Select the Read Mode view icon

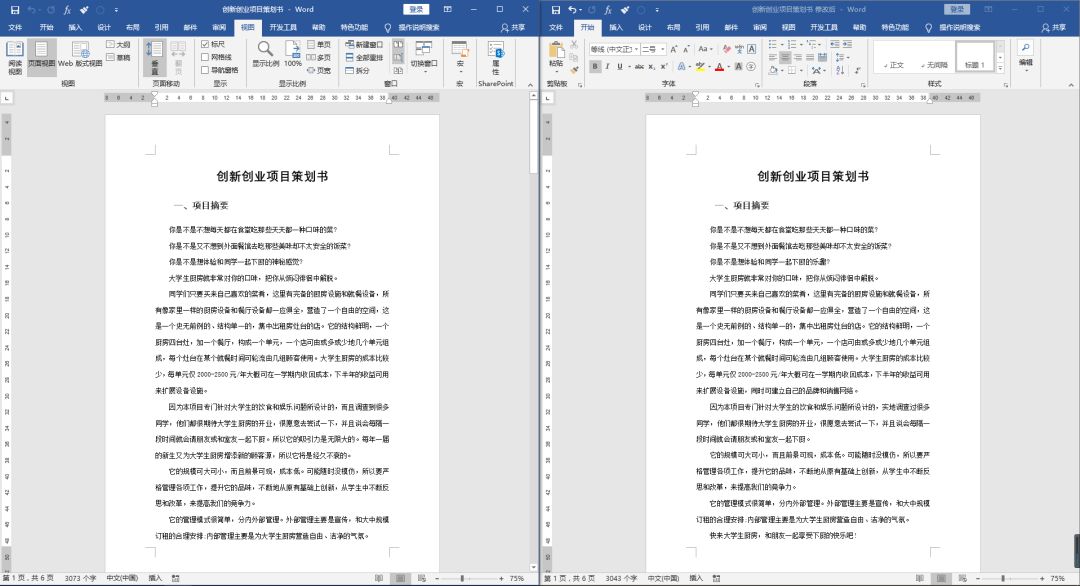17,52
